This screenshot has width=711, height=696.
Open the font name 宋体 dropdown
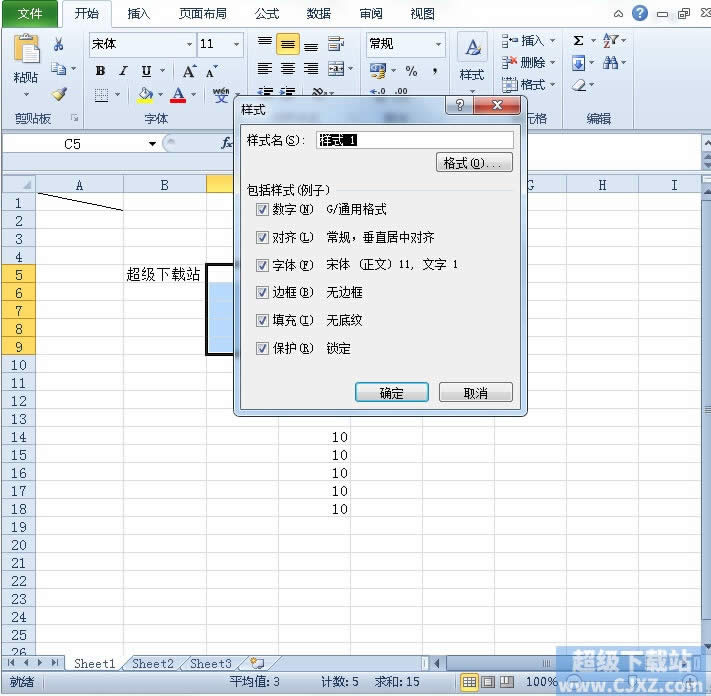189,44
